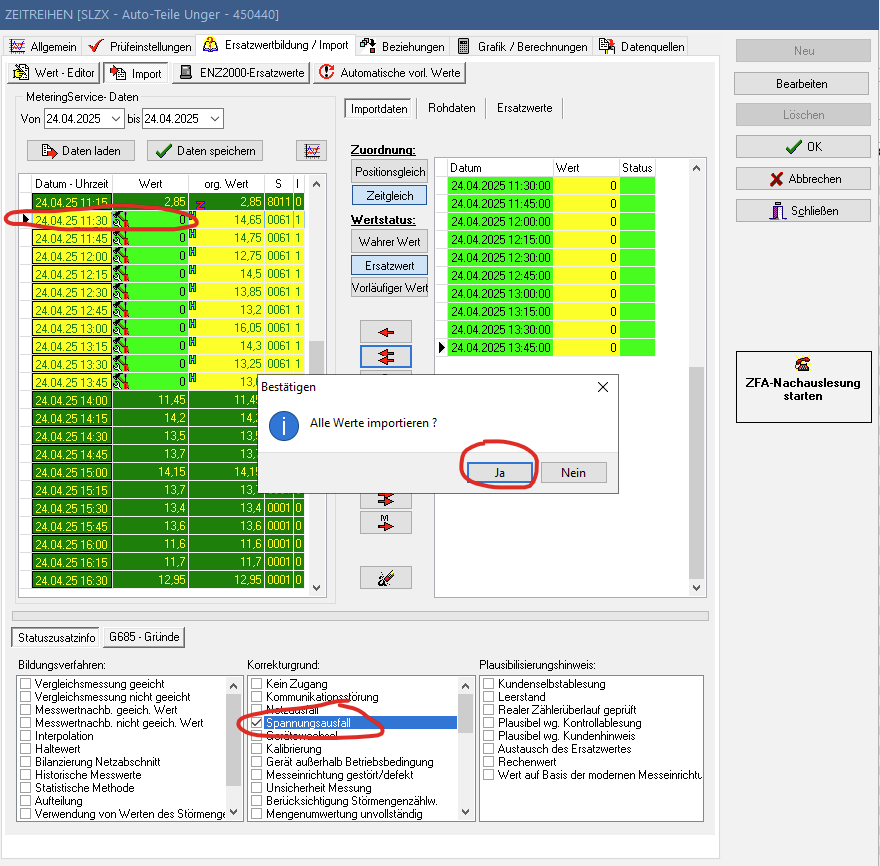Open the ENZ2000-Ersatzwerte view

pos(240,73)
